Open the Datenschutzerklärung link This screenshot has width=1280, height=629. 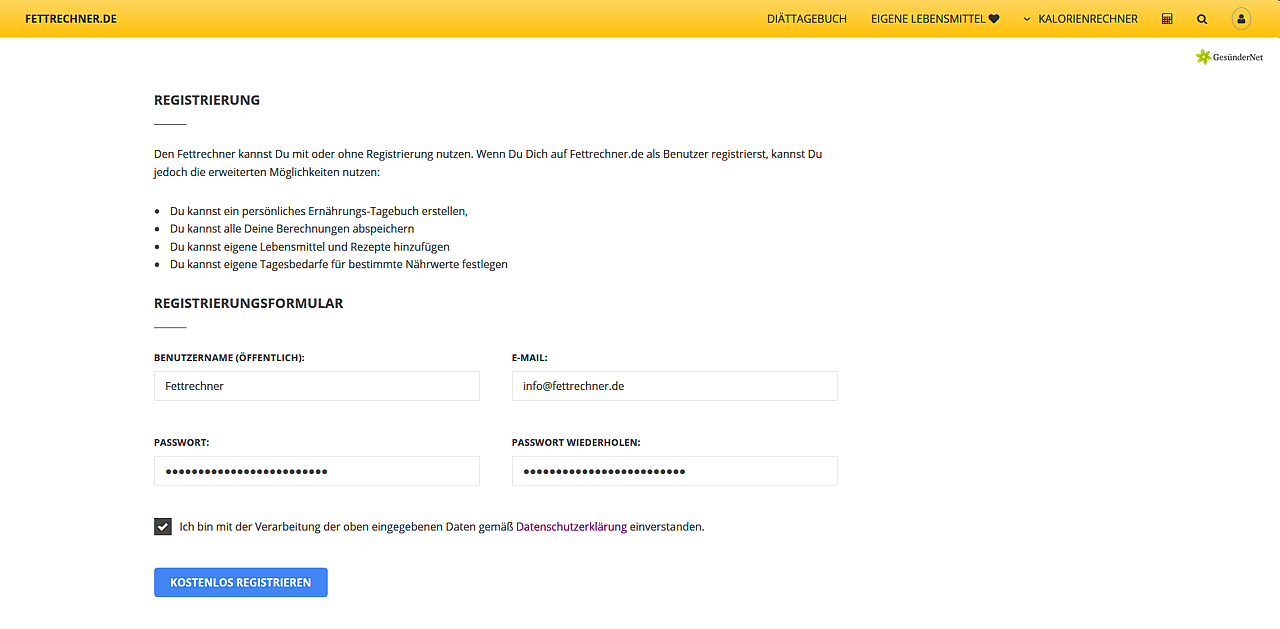tap(570, 526)
